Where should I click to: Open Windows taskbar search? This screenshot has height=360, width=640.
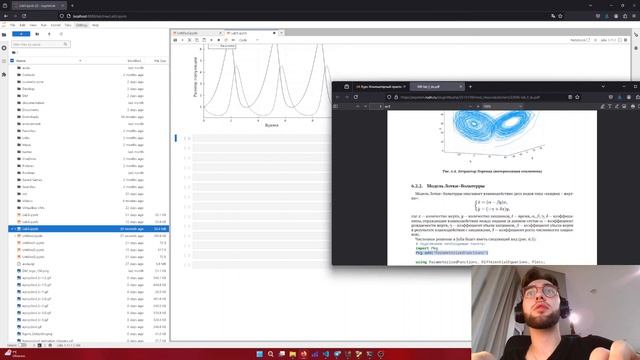click(x=271, y=354)
